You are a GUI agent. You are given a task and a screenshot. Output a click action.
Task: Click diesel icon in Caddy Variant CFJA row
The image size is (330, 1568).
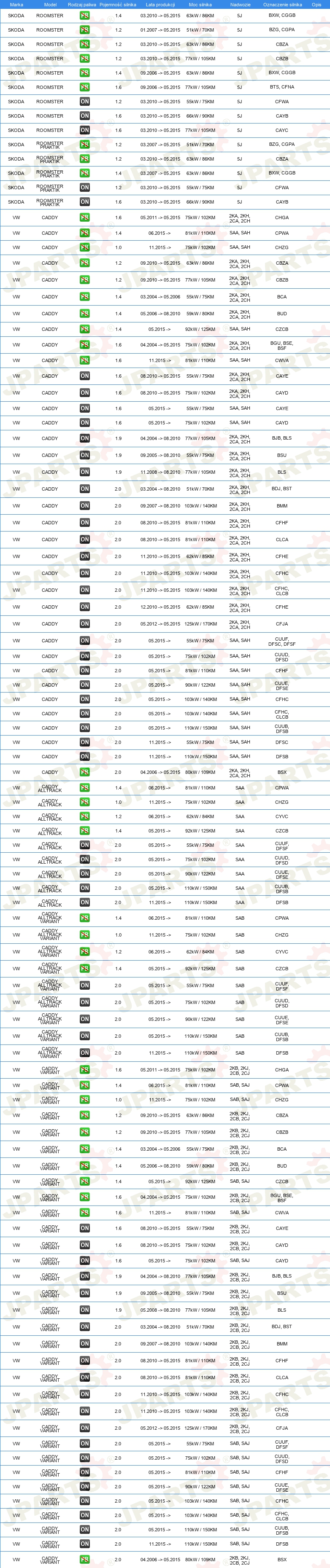[85, 1427]
